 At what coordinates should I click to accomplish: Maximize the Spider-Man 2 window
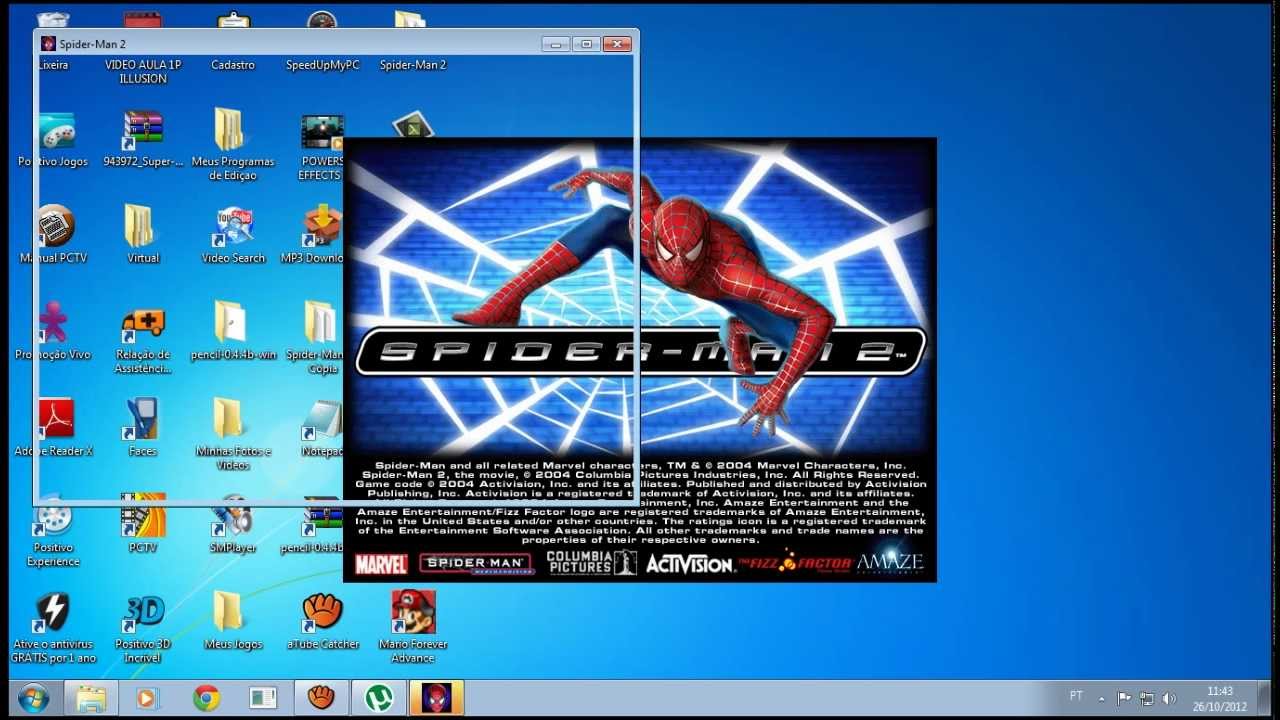pos(586,44)
